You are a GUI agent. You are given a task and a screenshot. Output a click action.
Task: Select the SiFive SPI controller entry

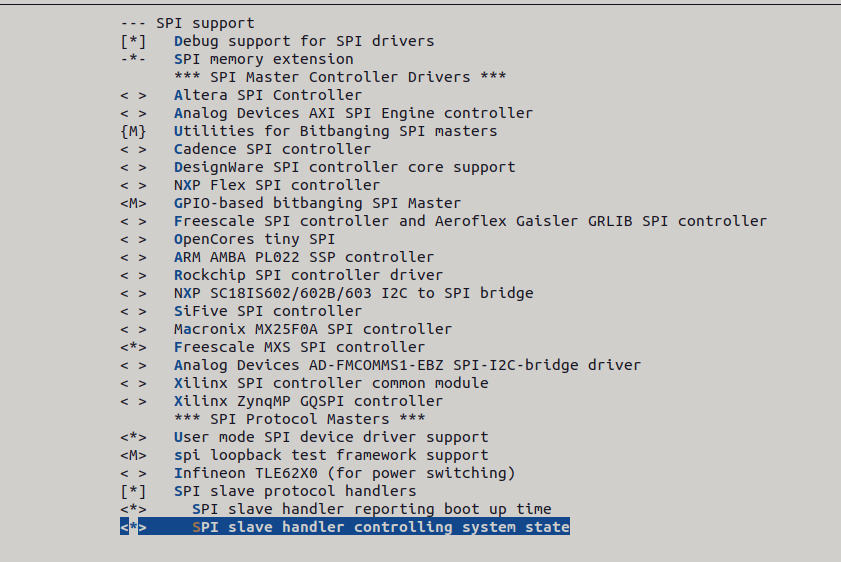(268, 311)
